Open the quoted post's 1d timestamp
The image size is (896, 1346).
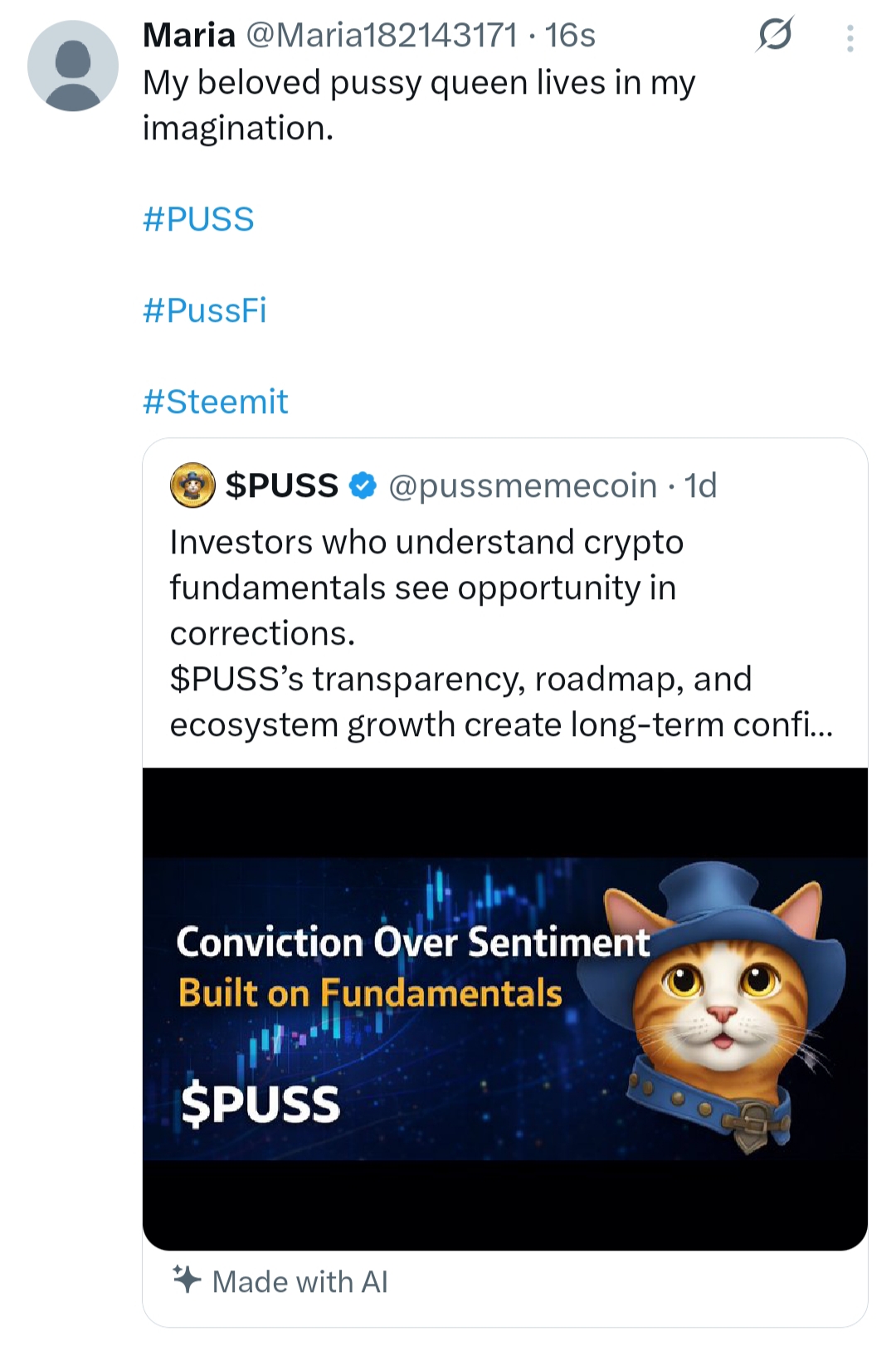tap(700, 485)
